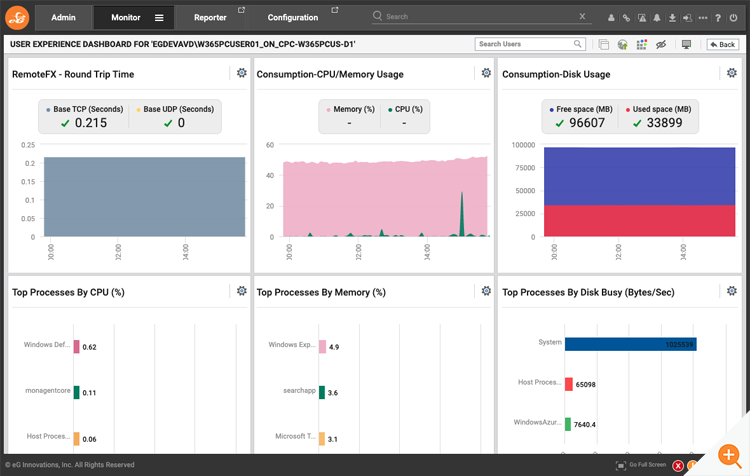
Task: Click the Go Full Screen frame icon
Action: click(x=621, y=465)
